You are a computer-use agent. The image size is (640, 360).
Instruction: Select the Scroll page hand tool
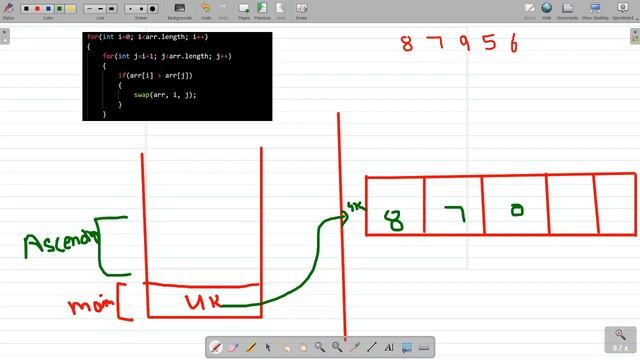point(302,347)
